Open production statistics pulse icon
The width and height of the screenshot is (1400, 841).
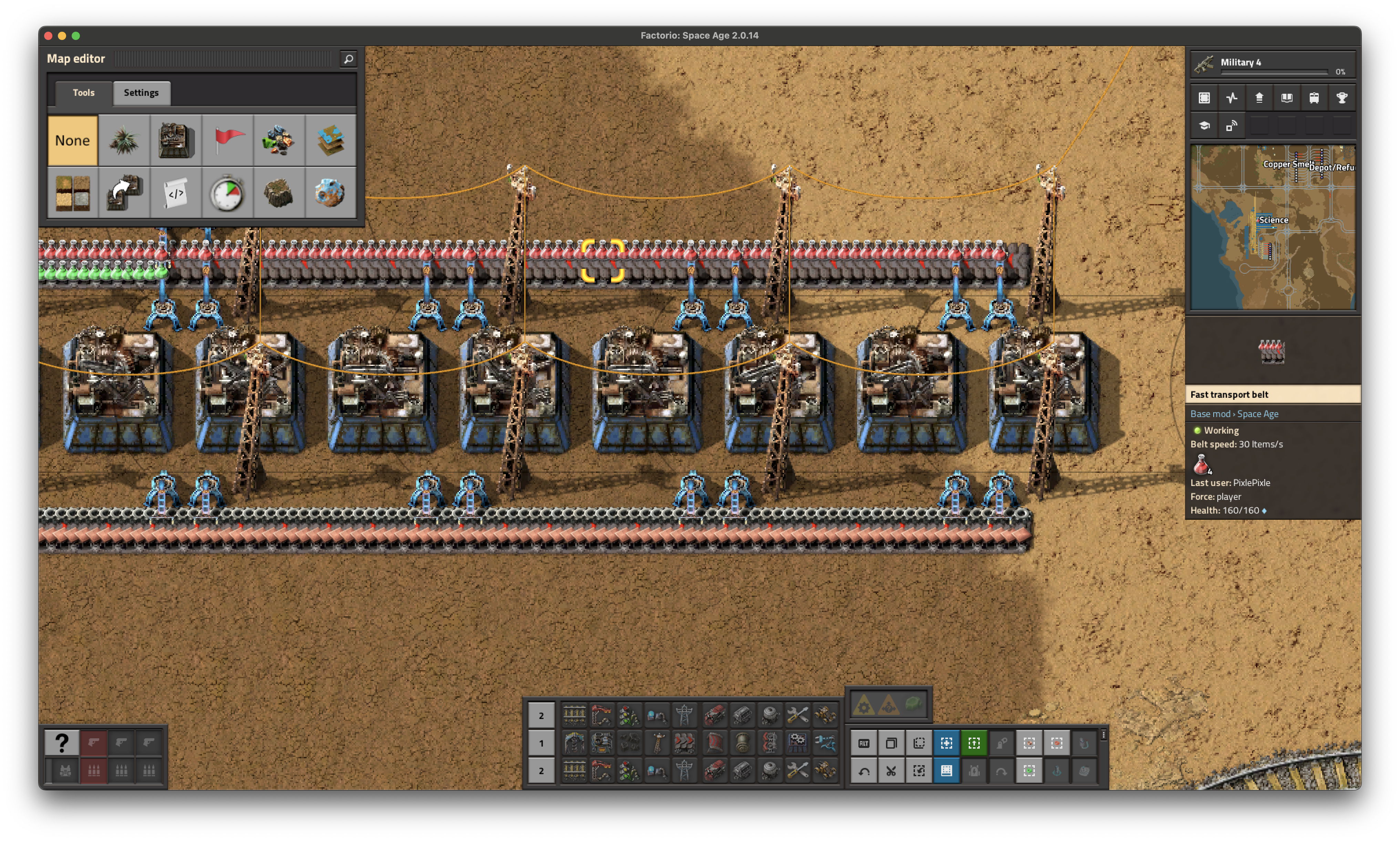(x=1232, y=98)
